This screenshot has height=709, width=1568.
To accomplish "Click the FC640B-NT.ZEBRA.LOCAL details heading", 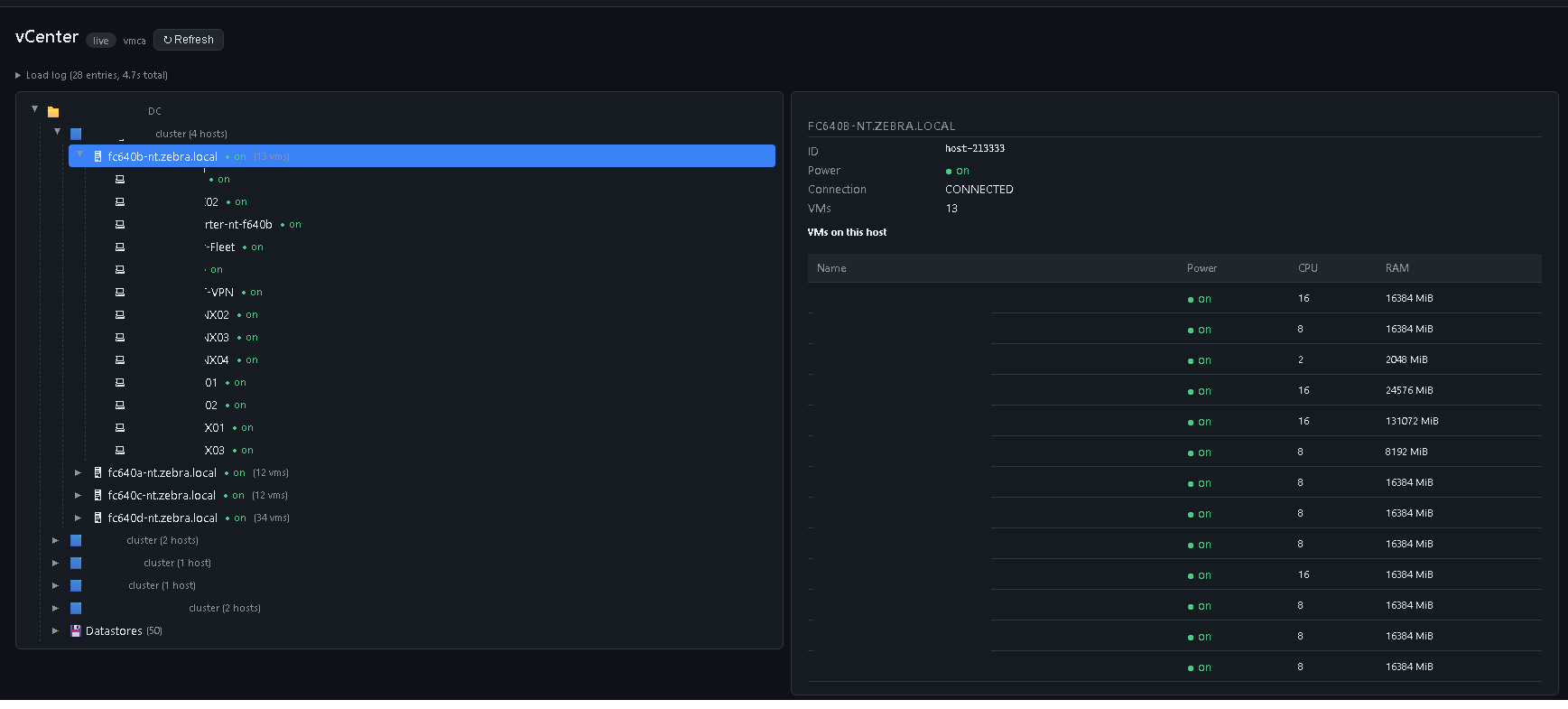I will (x=881, y=126).
